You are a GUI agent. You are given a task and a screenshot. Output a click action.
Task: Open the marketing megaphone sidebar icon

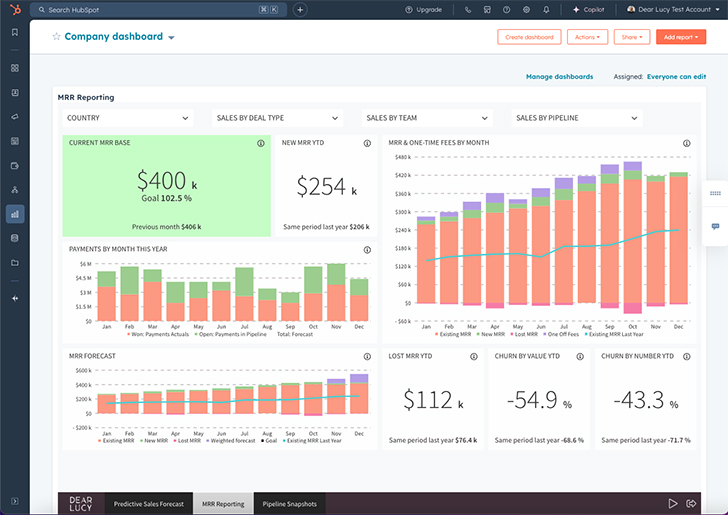(x=14, y=116)
